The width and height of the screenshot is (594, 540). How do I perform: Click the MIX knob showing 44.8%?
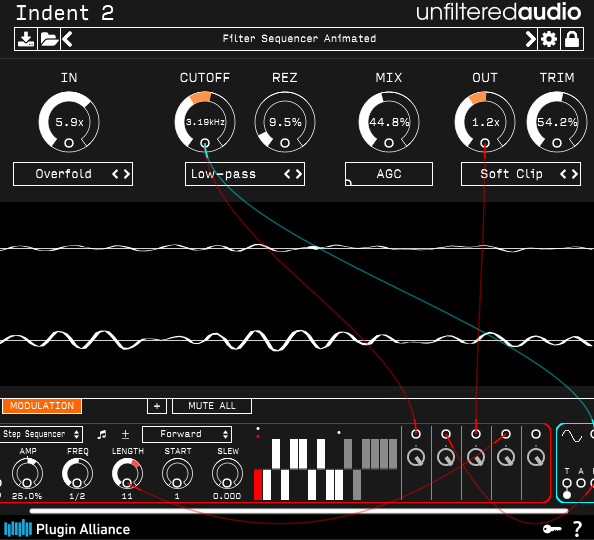[389, 122]
